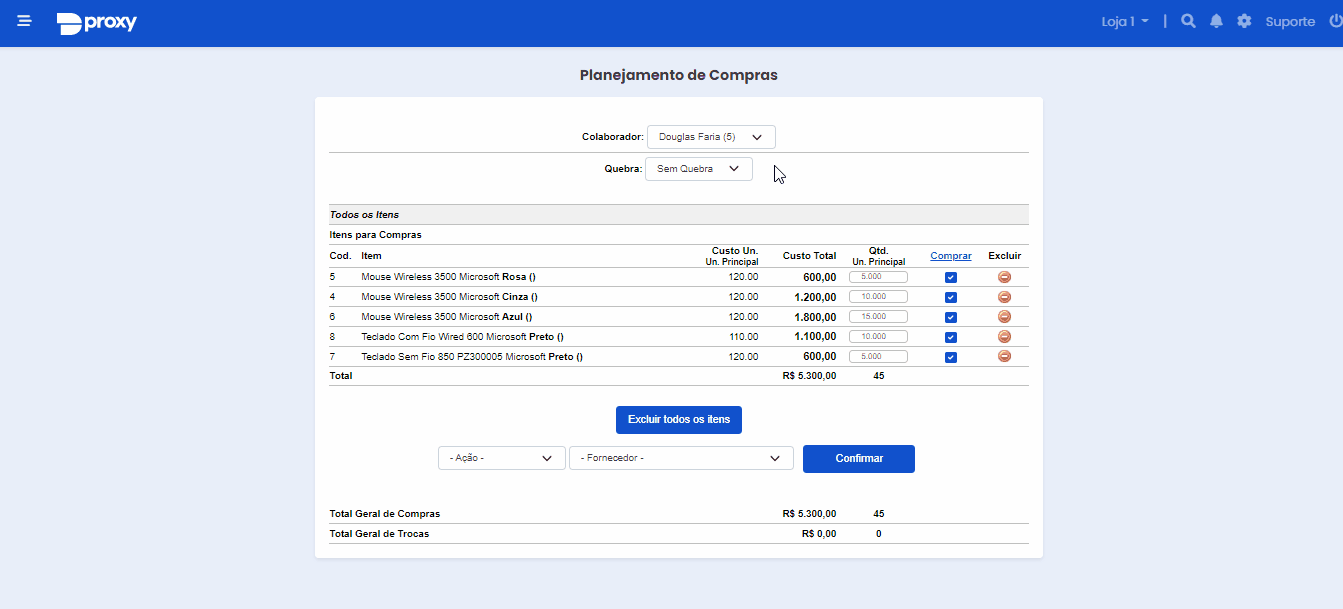Delete the Teclado Sem Fio row icon

(x=1004, y=356)
